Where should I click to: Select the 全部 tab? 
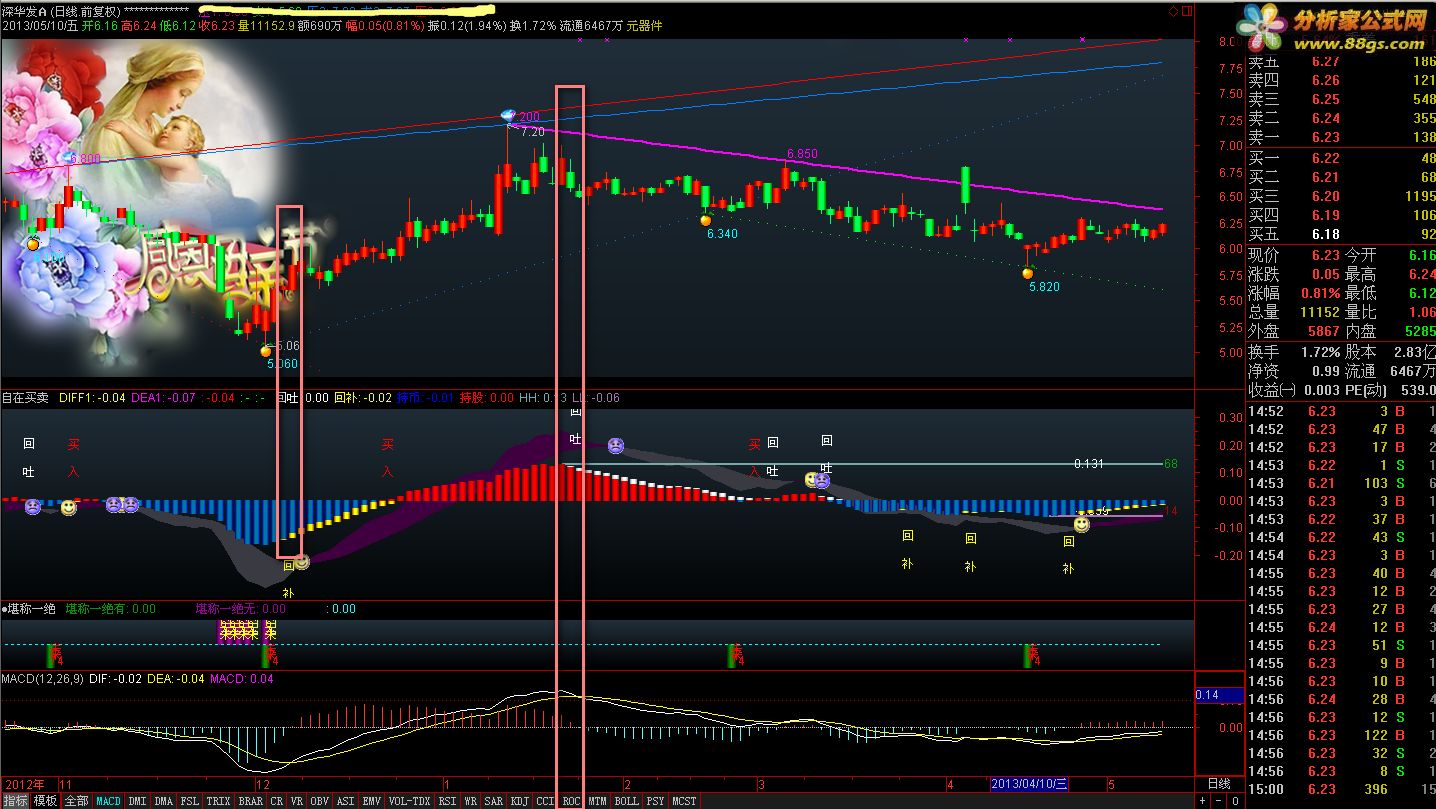76,801
